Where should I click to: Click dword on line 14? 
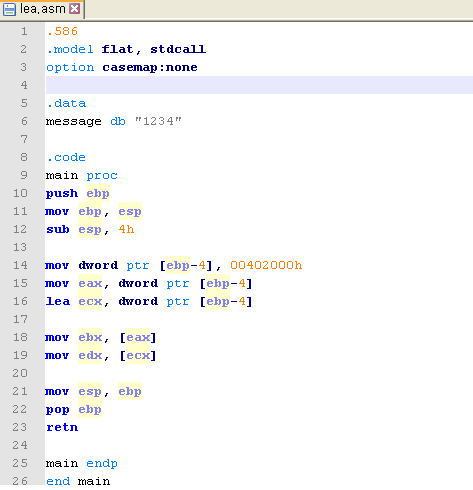pos(98,265)
